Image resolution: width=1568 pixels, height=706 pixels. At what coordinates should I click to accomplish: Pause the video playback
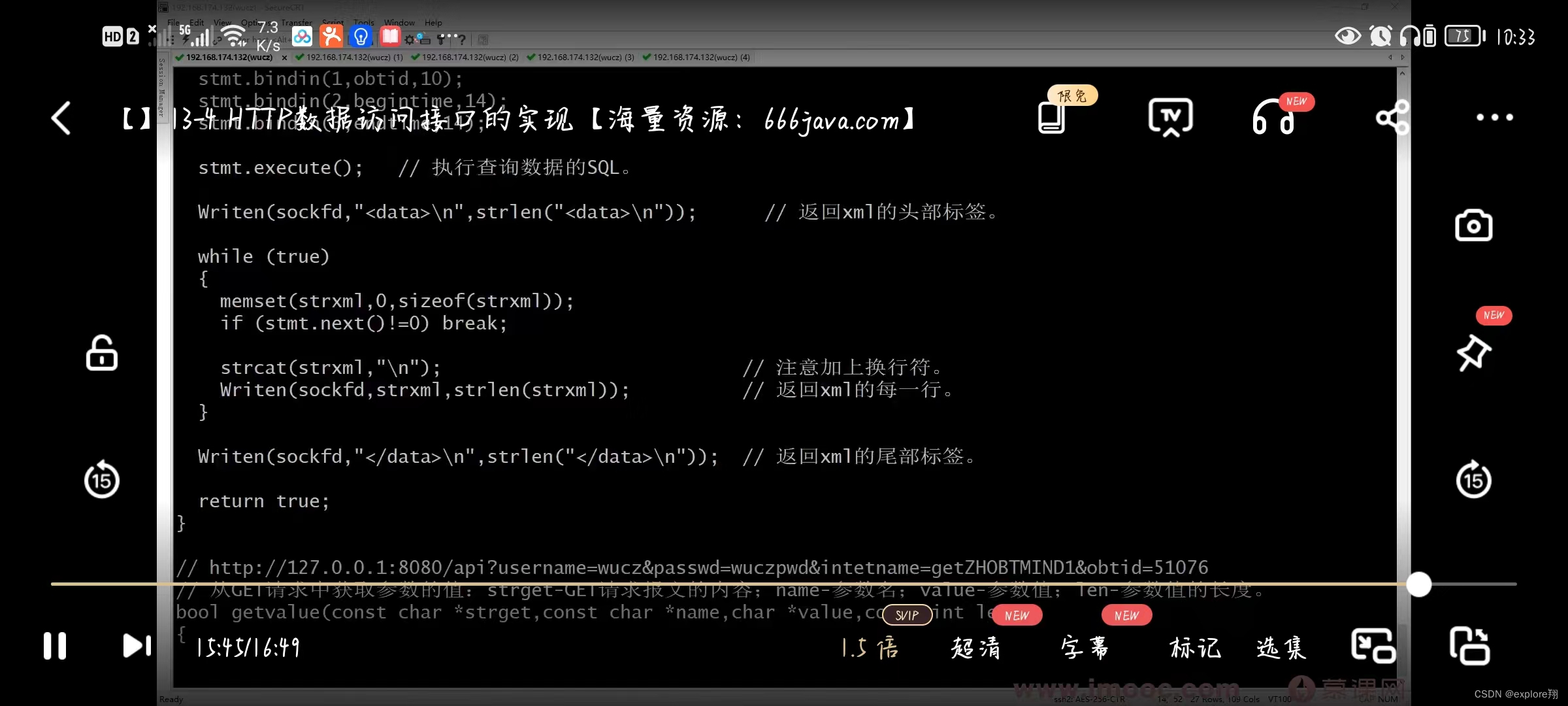pos(55,646)
